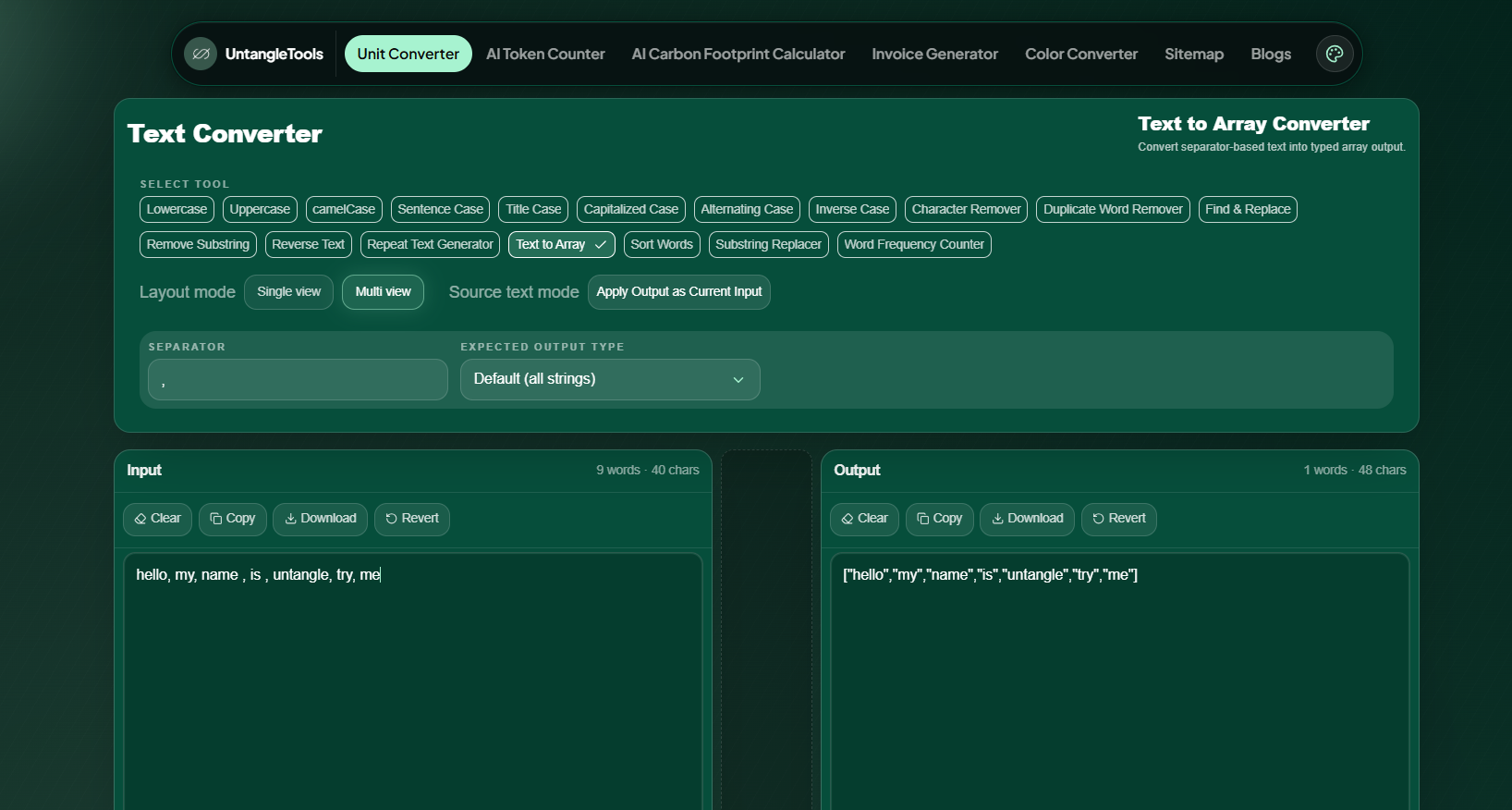Click the SEPARATOR field label
The width and height of the screenshot is (1512, 810).
tap(187, 347)
